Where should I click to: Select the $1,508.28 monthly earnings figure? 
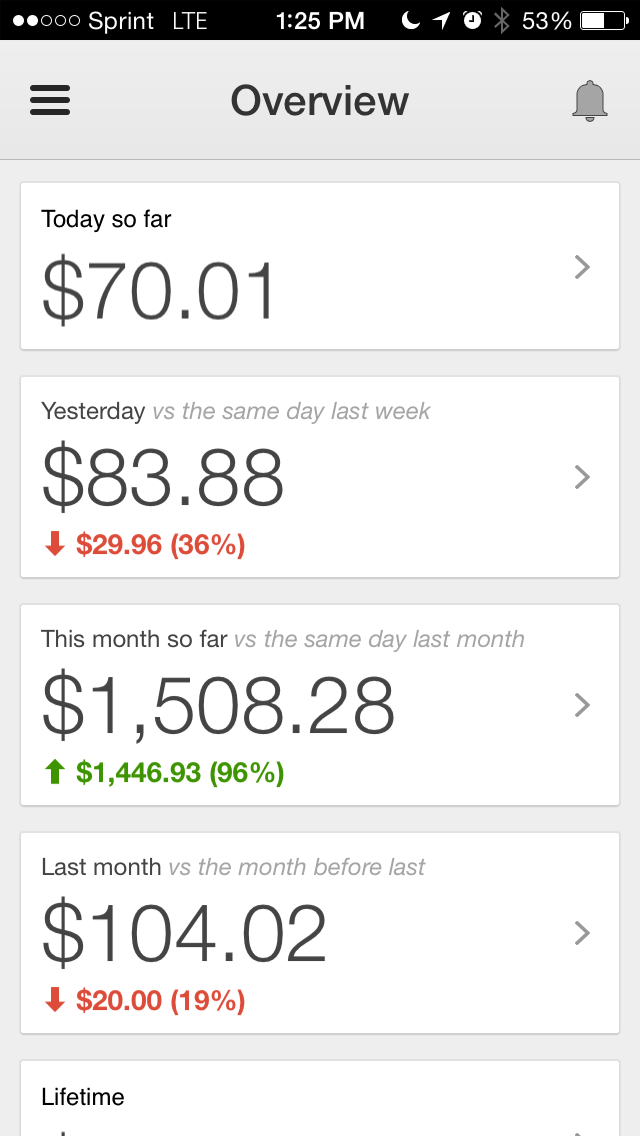218,706
